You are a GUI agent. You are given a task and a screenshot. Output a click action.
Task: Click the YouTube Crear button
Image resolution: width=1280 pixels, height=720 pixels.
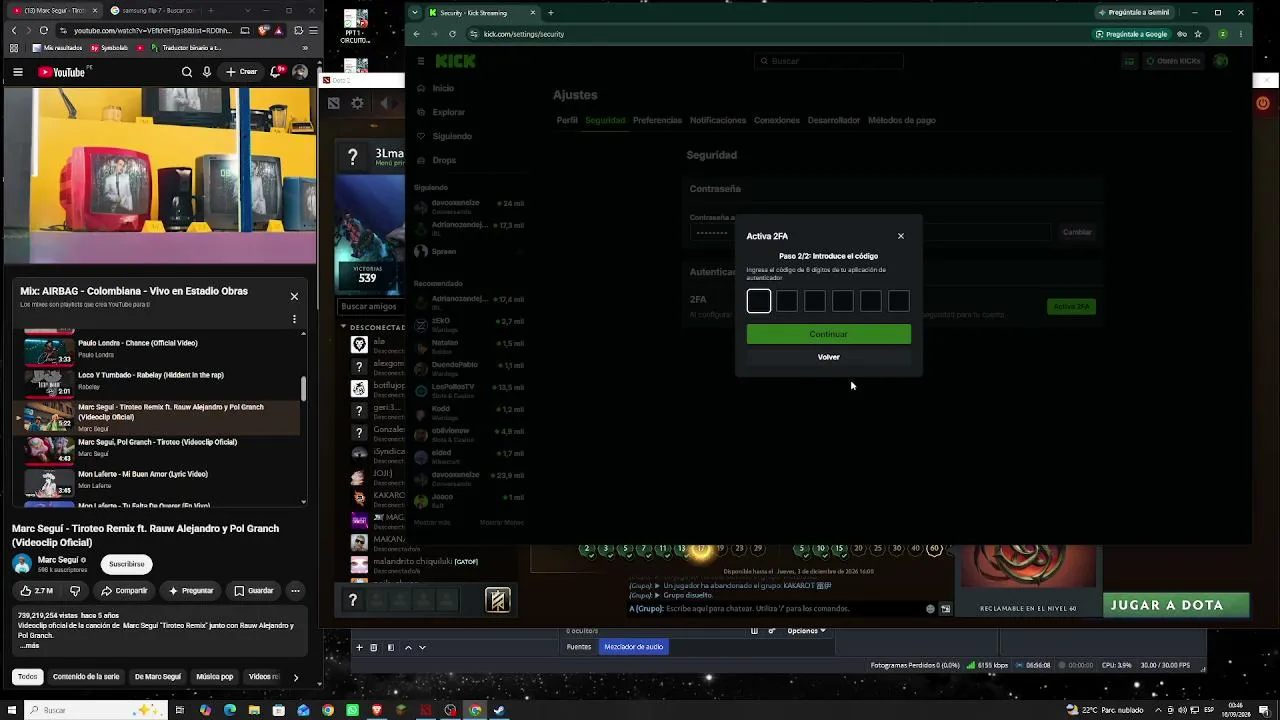[241, 72]
